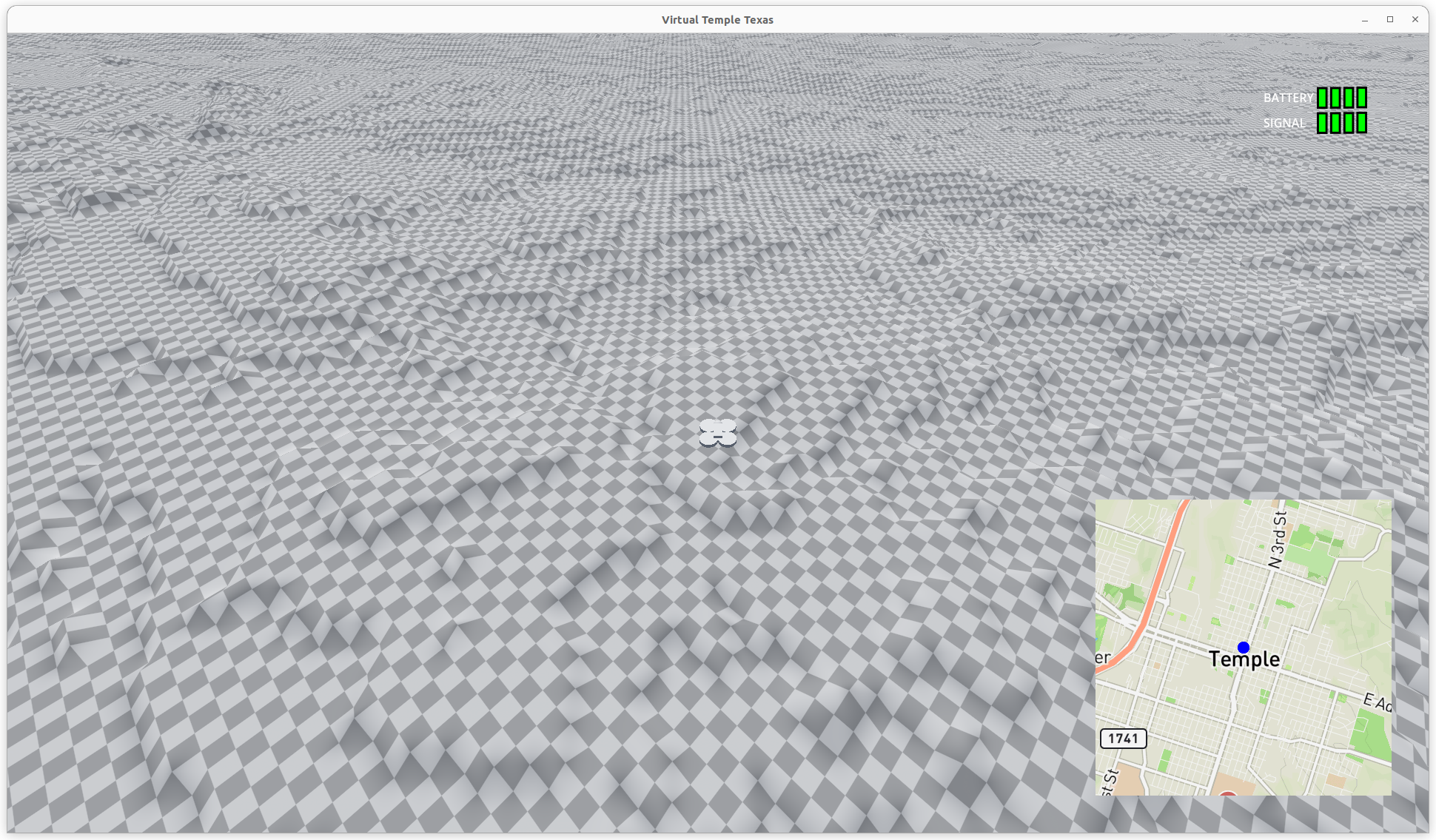Click the E Ad street label on minimap
The height and width of the screenshot is (840, 1436).
(x=1377, y=702)
